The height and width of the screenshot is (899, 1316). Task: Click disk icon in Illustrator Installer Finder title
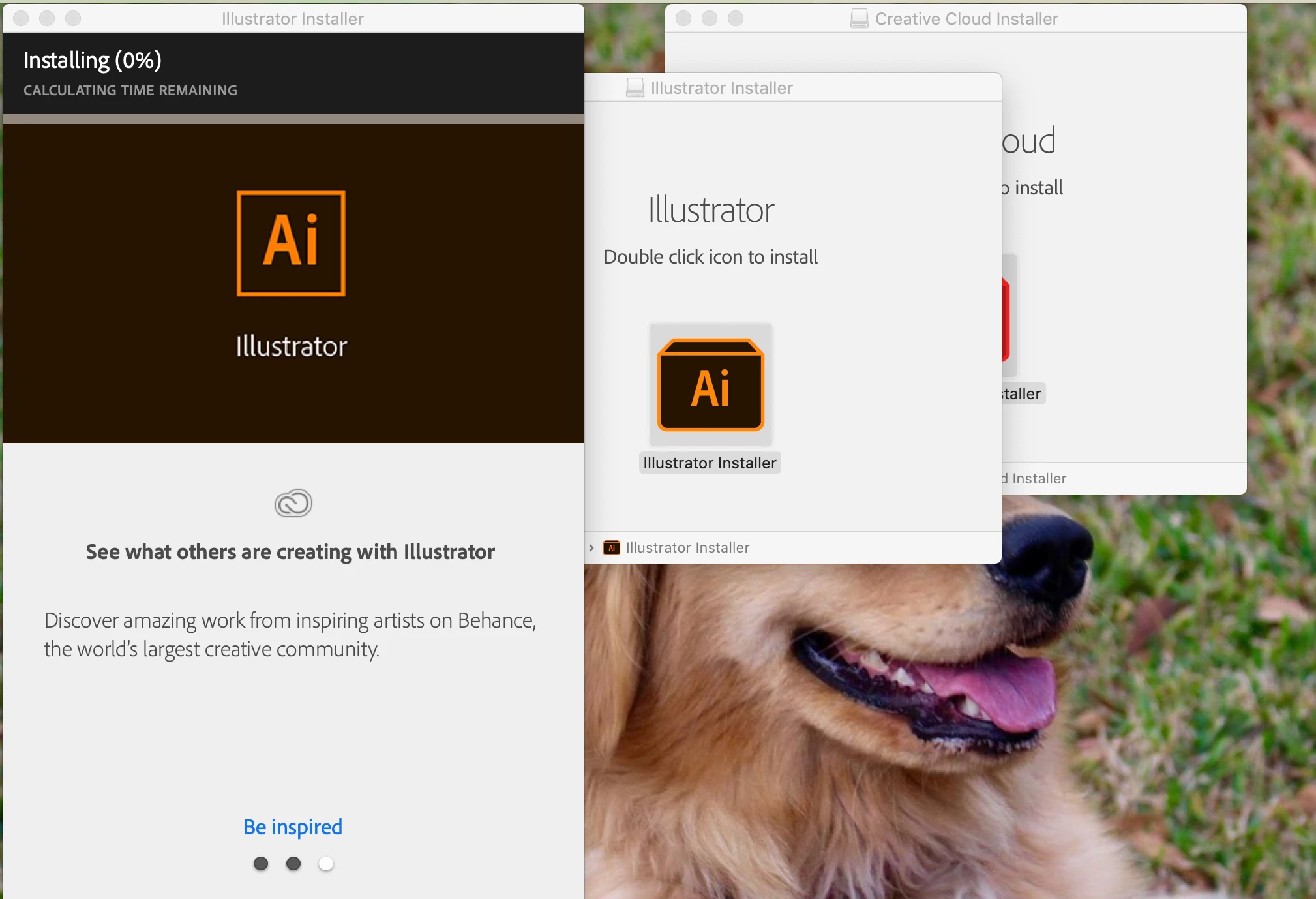click(635, 88)
